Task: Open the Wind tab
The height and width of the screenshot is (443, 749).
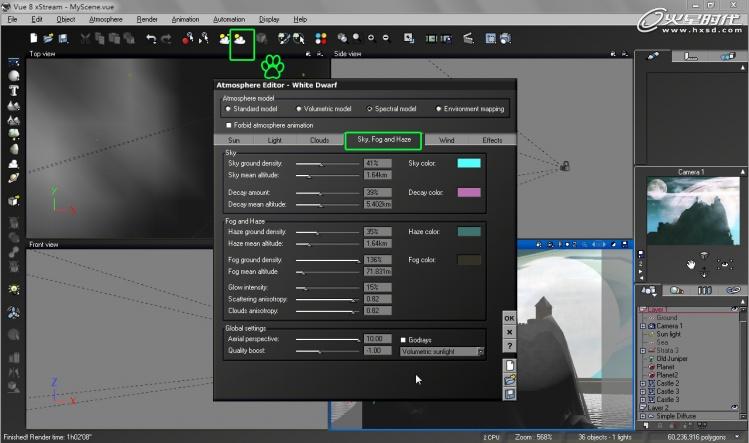Action: pos(446,141)
